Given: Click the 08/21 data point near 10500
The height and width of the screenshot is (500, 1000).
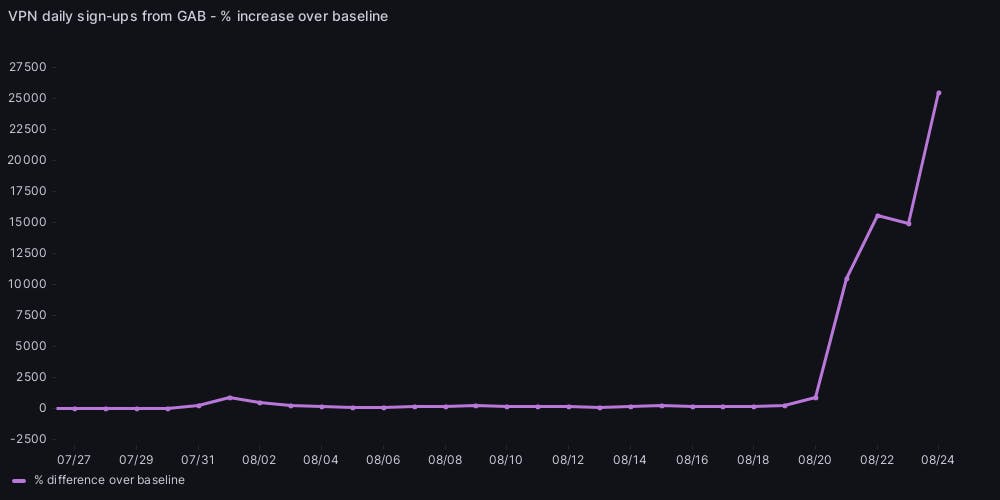Looking at the screenshot, I should pyautogui.click(x=846, y=278).
